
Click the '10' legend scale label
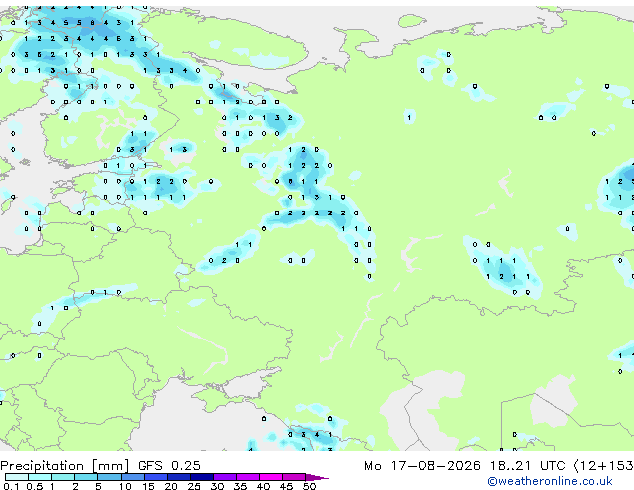pyautogui.click(x=125, y=486)
